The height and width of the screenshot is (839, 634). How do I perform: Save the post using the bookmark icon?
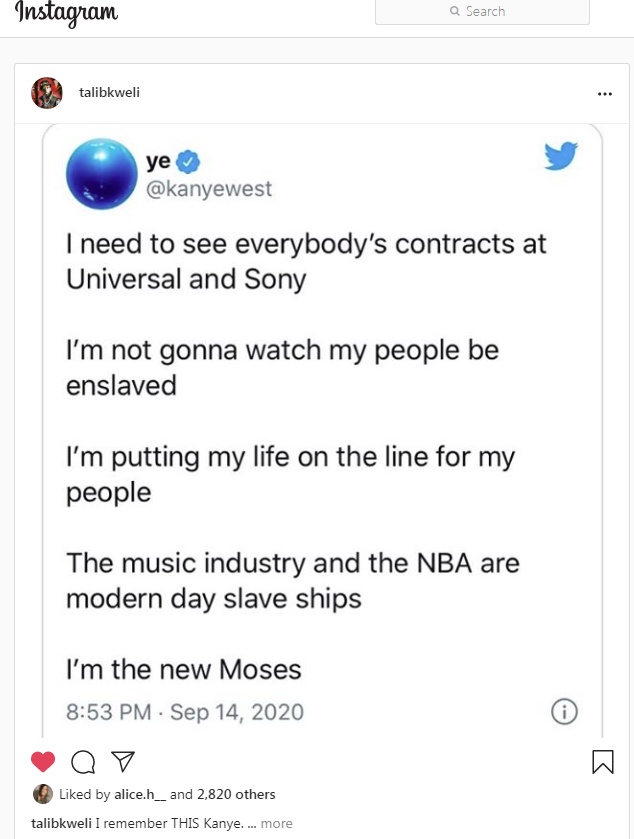pyautogui.click(x=603, y=762)
